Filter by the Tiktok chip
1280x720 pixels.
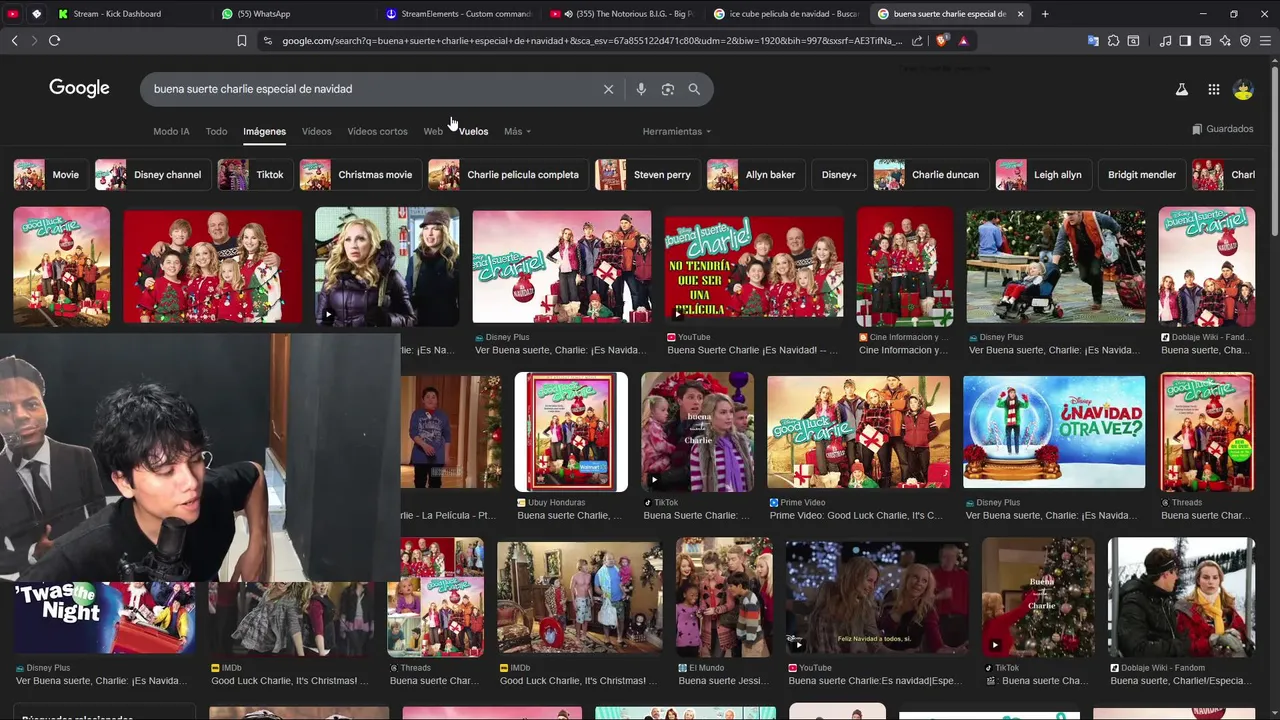tap(255, 174)
